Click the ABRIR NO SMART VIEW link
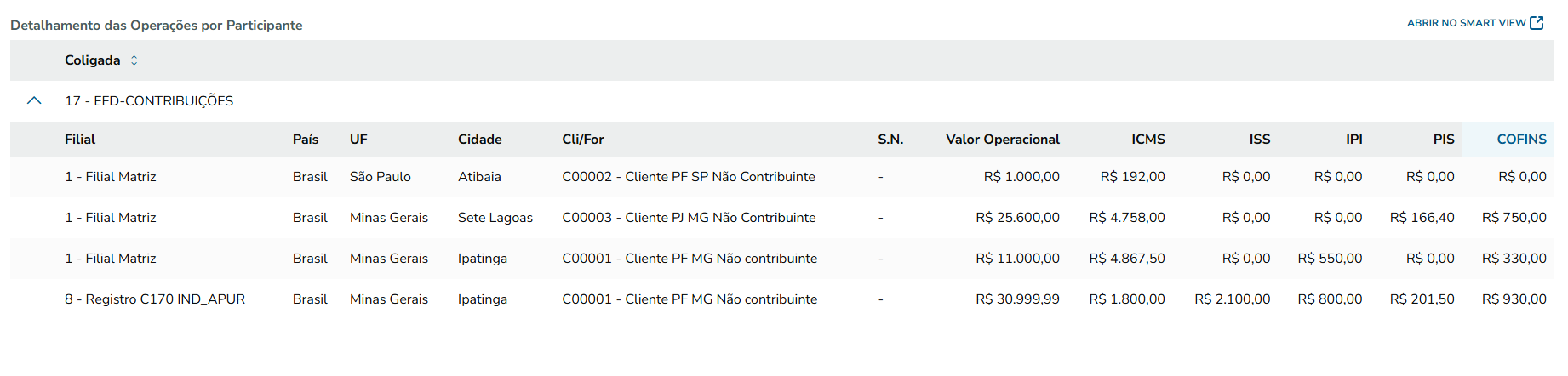The height and width of the screenshot is (376, 1568). click(x=1466, y=23)
